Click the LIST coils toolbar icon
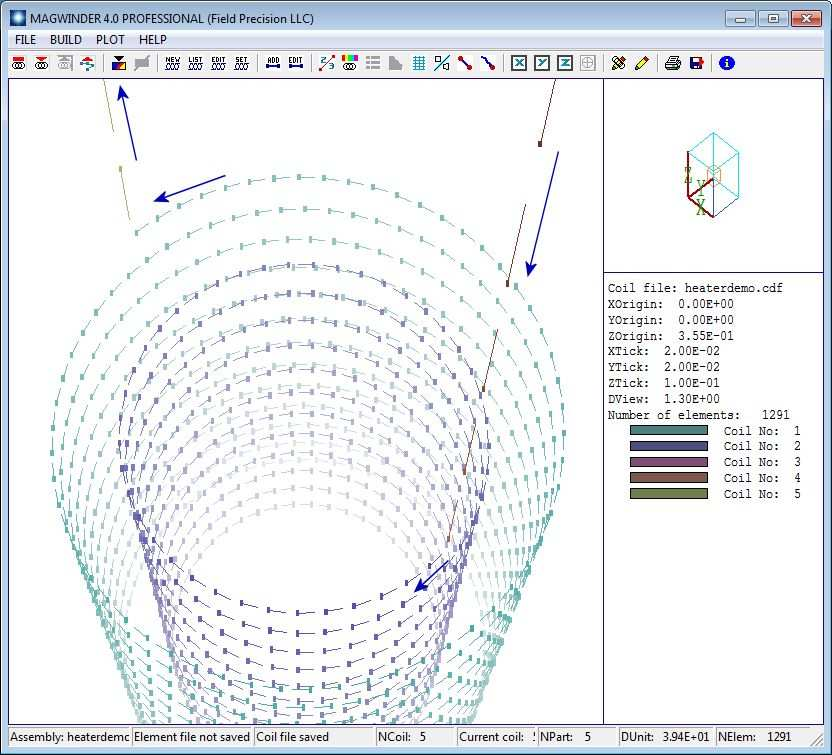 (x=195, y=63)
